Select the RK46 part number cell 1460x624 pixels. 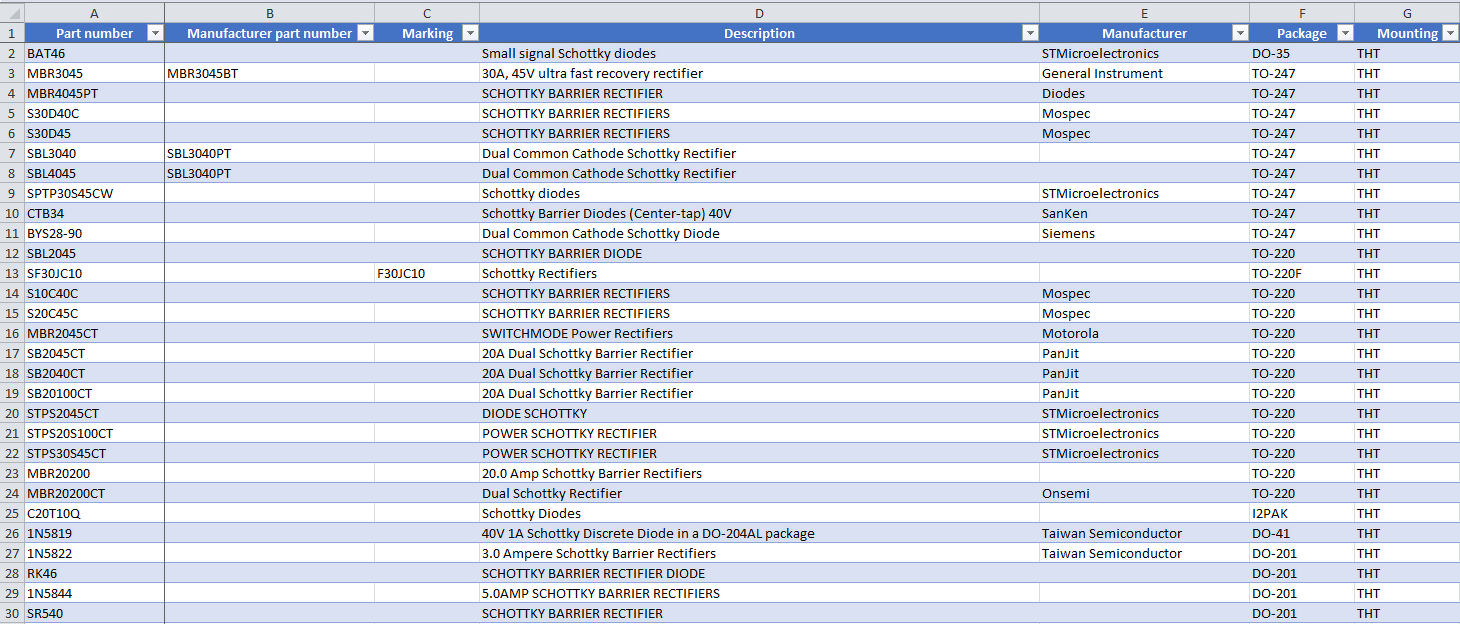click(x=95, y=573)
